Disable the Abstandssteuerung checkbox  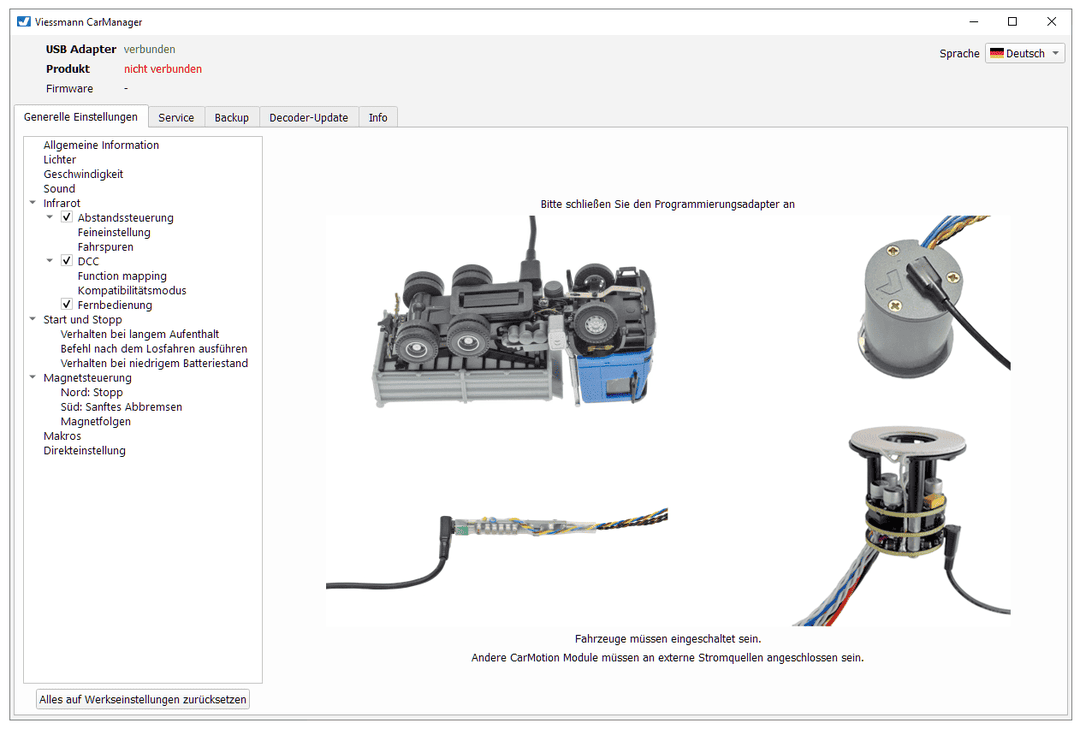pos(67,218)
